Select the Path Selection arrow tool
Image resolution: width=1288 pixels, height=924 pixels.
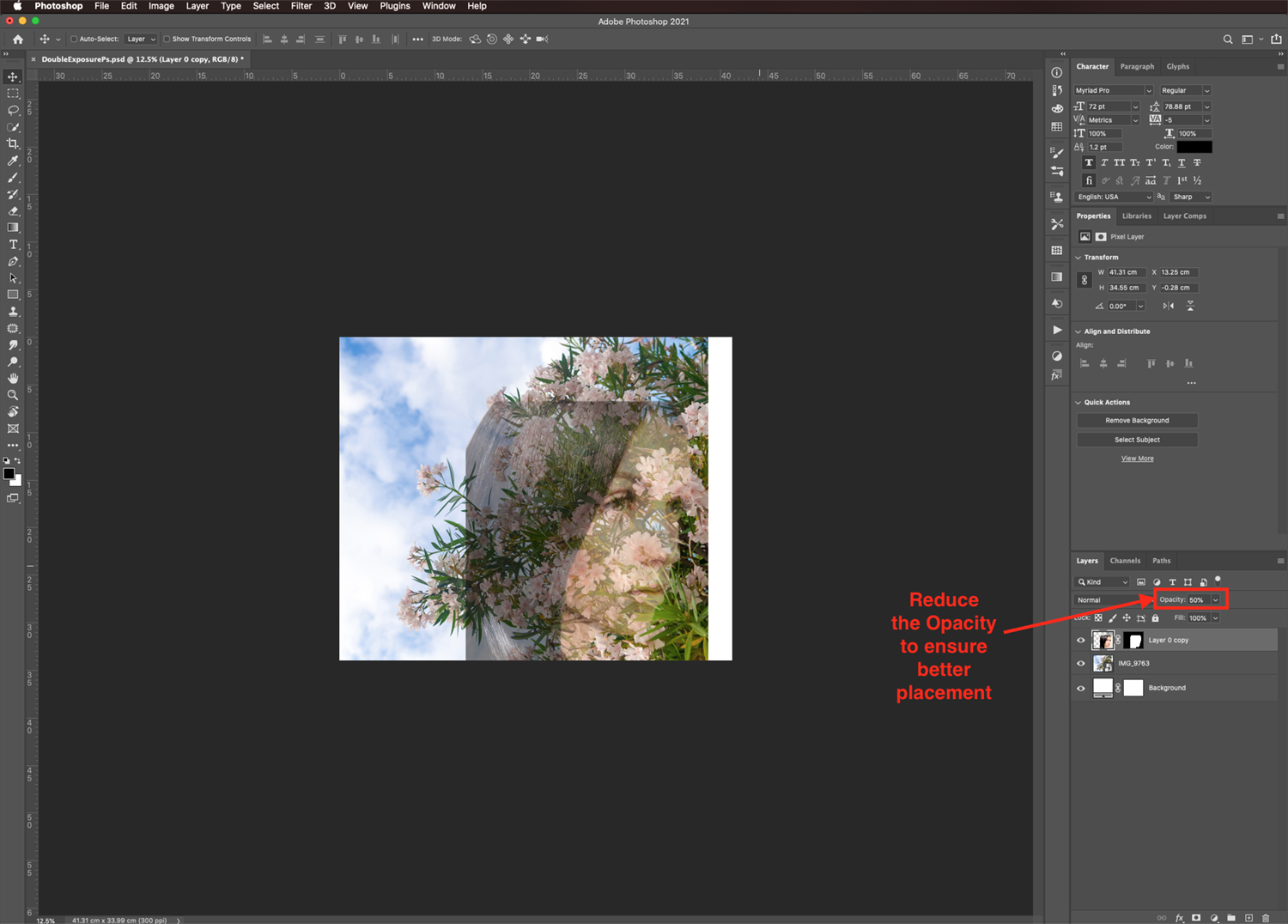click(x=13, y=278)
